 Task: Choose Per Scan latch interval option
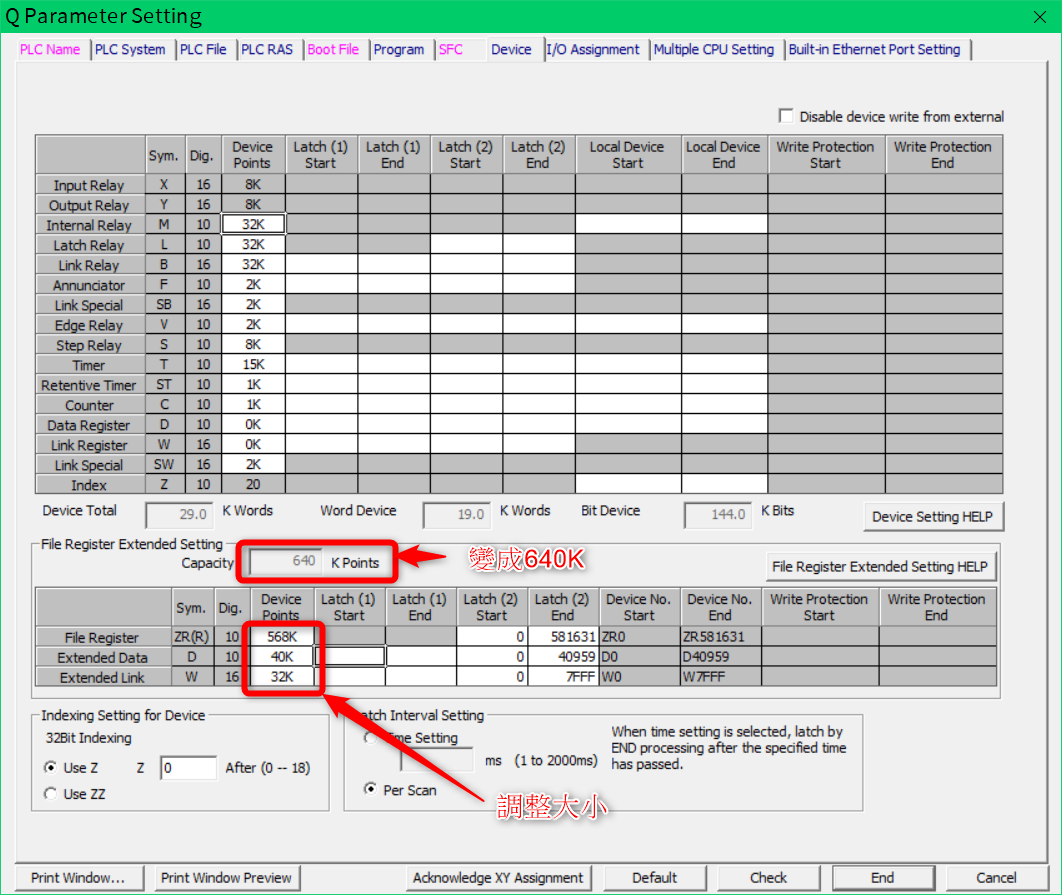[x=371, y=790]
